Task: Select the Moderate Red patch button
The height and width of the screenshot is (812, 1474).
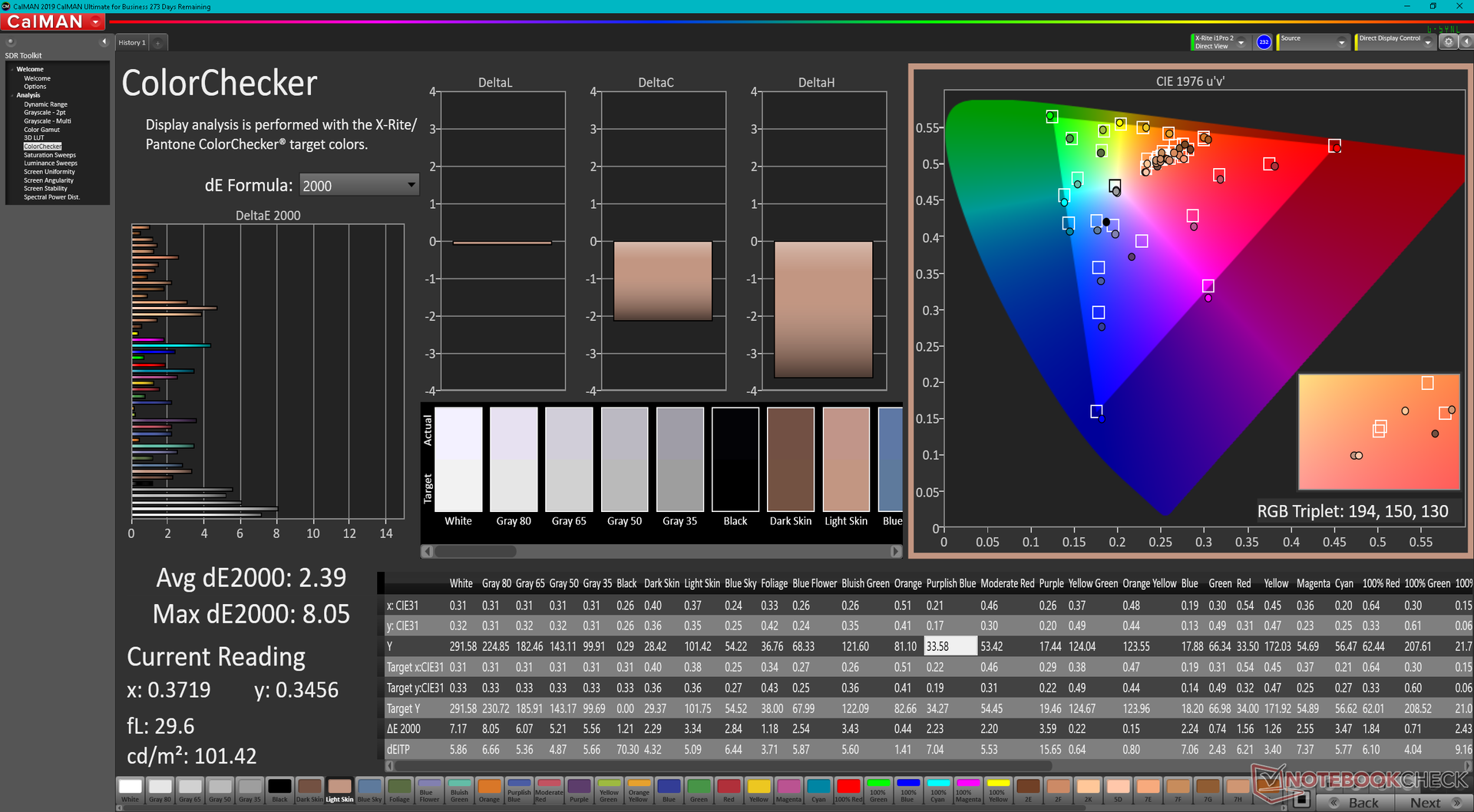Action: pyautogui.click(x=549, y=791)
